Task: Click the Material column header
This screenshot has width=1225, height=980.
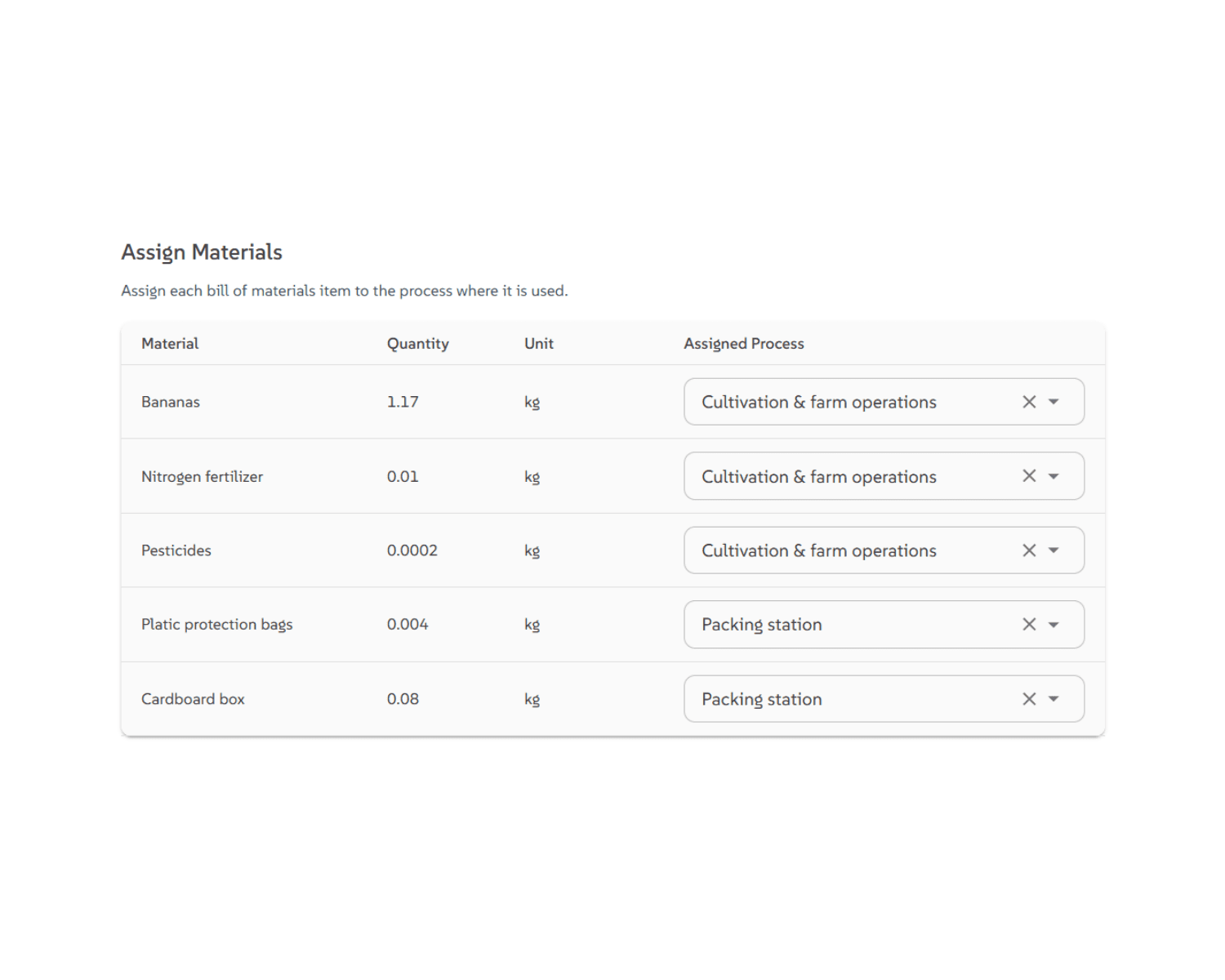Action: click(x=170, y=344)
